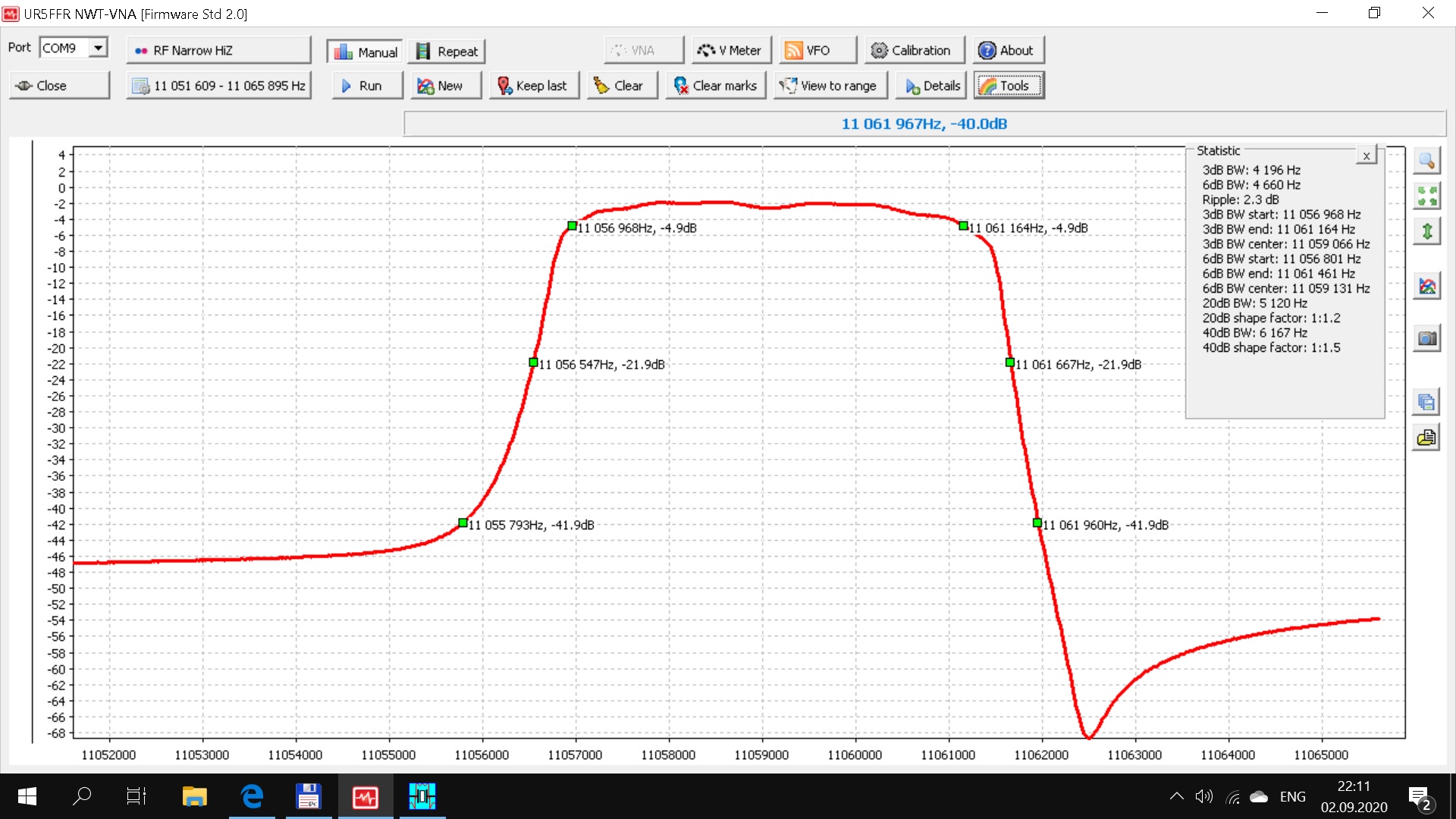1456x819 pixels.
Task: Open frequency range 11 051 609 - 11 065 895 selector
Action: (x=218, y=86)
